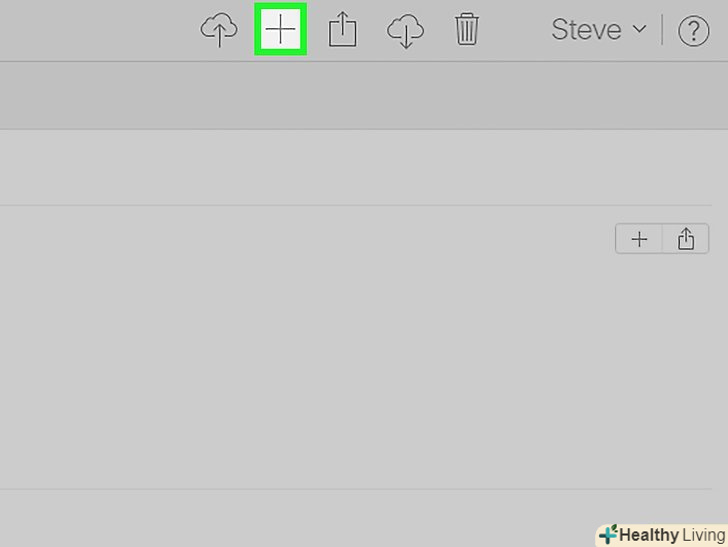Expand the chevron next to Steve
This screenshot has width=728, height=547.
tap(639, 29)
